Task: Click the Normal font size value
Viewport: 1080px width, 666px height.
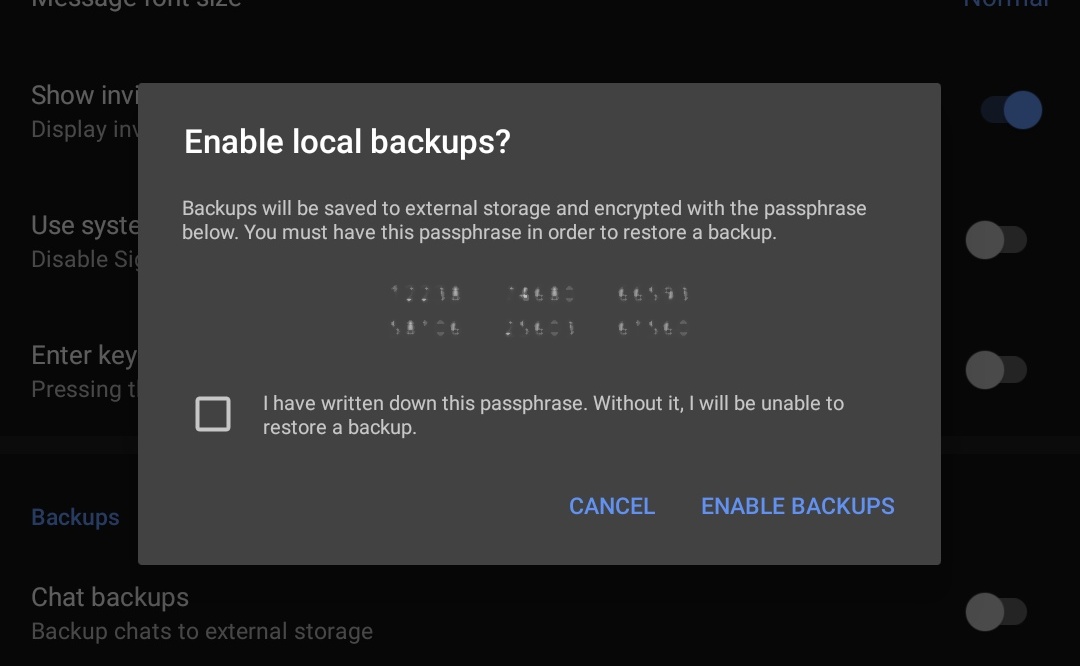Action: tap(1005, 3)
